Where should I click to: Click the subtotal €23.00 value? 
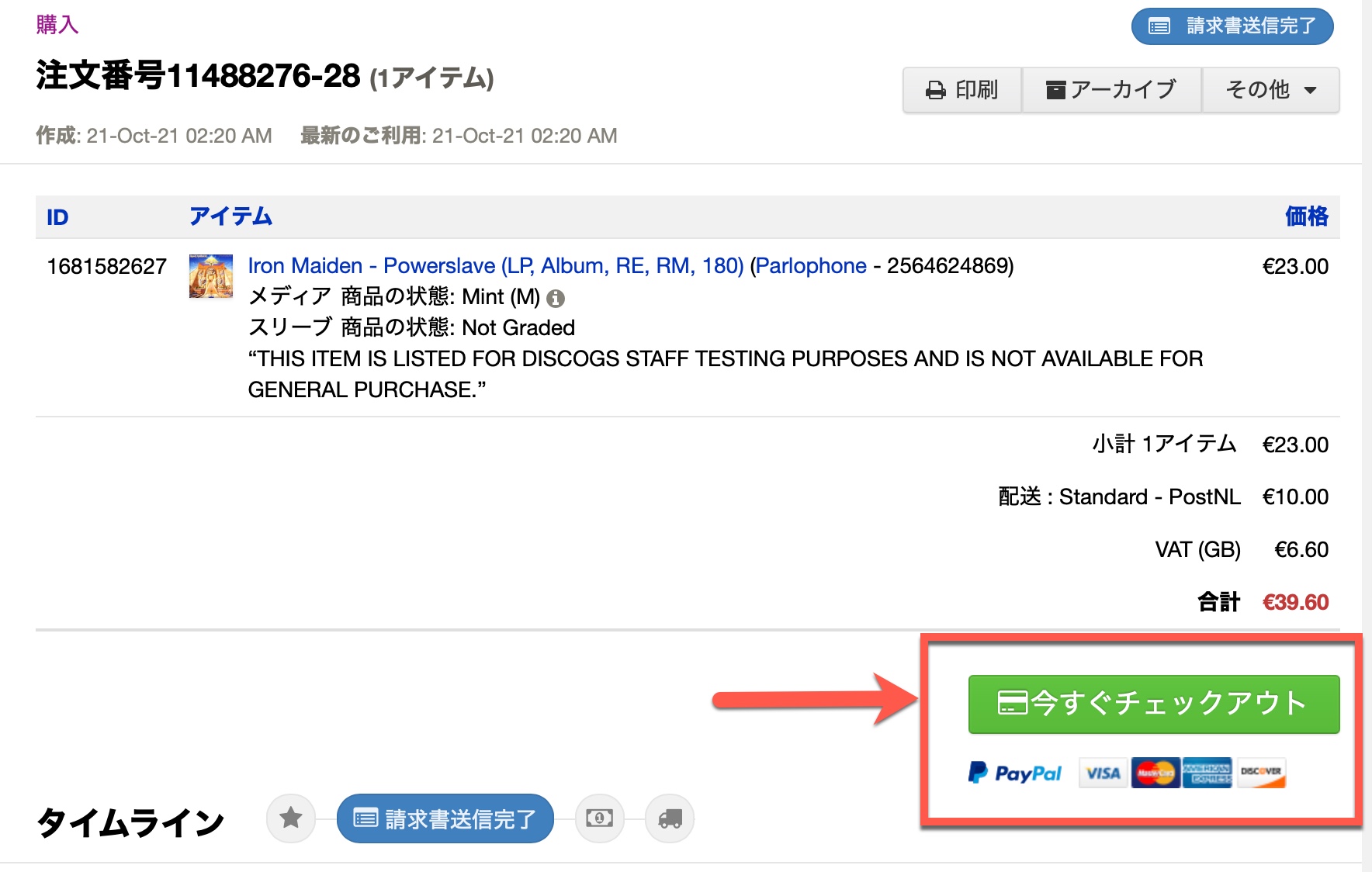click(x=1295, y=445)
